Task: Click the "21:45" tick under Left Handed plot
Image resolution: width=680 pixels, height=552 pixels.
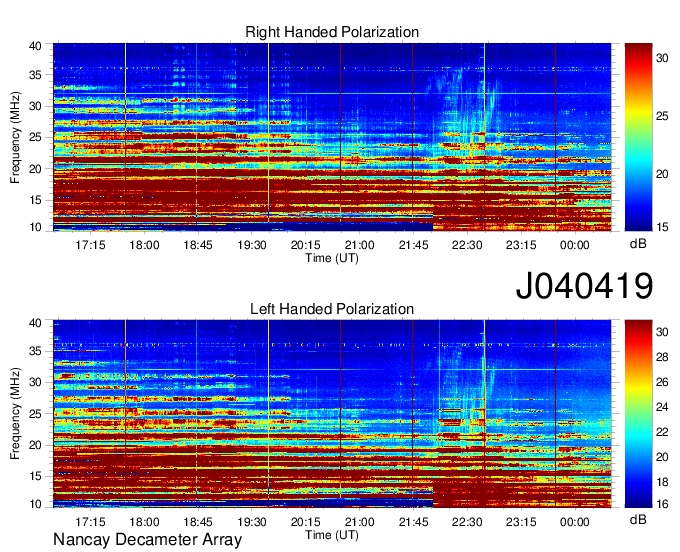Action: click(413, 522)
